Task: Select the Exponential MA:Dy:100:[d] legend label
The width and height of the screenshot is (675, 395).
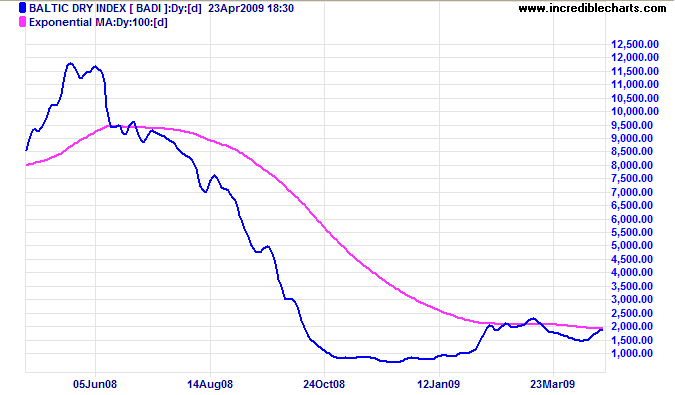Action: (x=98, y=22)
